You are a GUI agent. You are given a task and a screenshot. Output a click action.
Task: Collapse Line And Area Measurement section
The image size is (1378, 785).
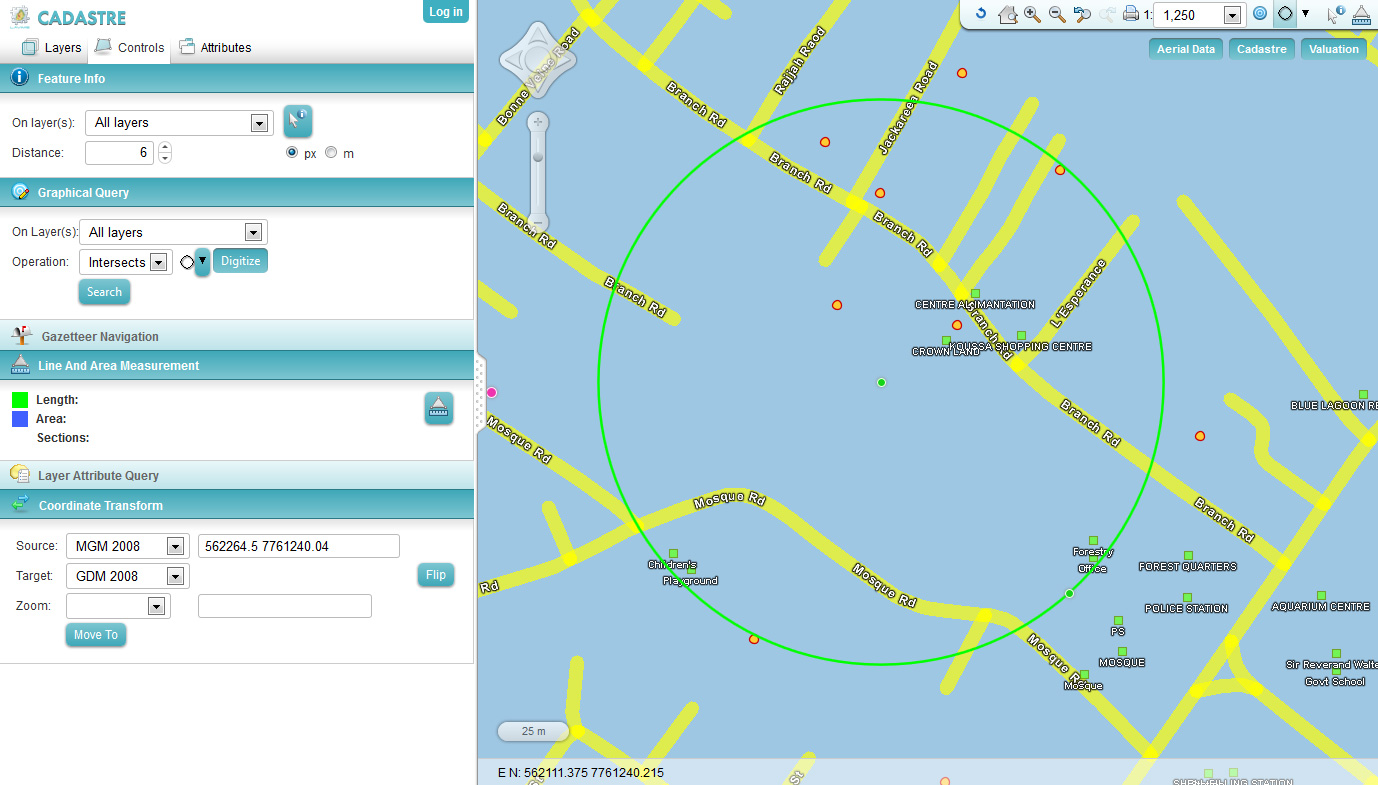237,365
